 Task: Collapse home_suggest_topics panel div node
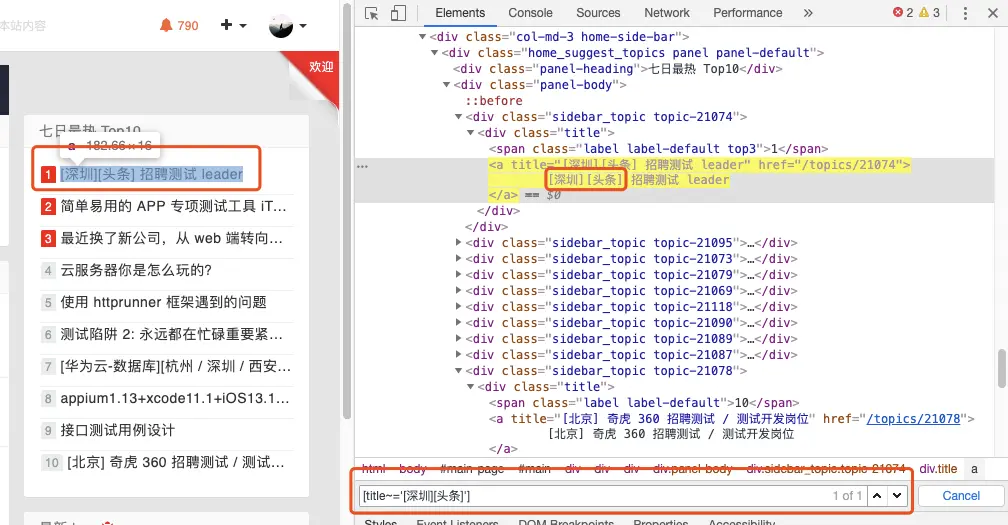point(435,53)
